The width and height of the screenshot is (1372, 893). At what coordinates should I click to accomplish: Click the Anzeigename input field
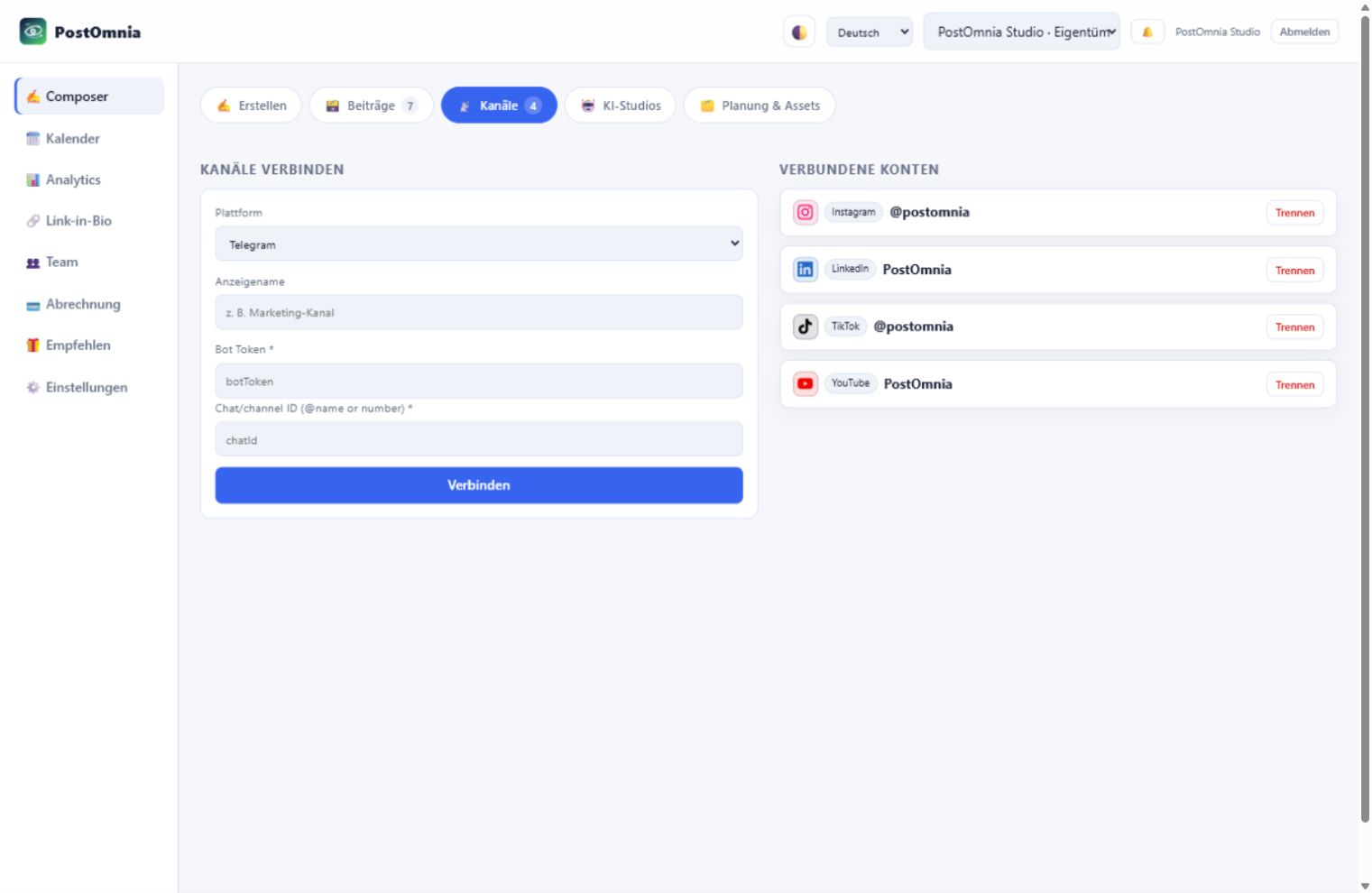click(x=479, y=312)
